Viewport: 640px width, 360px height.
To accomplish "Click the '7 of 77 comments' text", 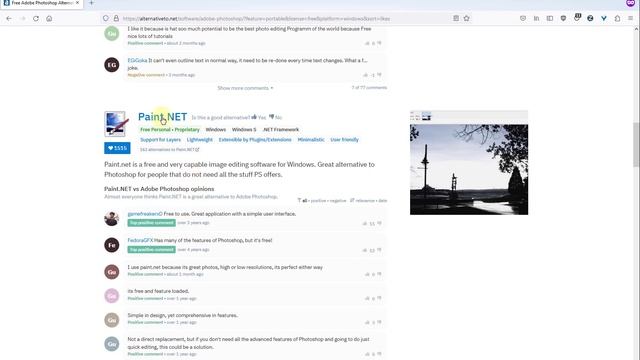I will click(369, 88).
